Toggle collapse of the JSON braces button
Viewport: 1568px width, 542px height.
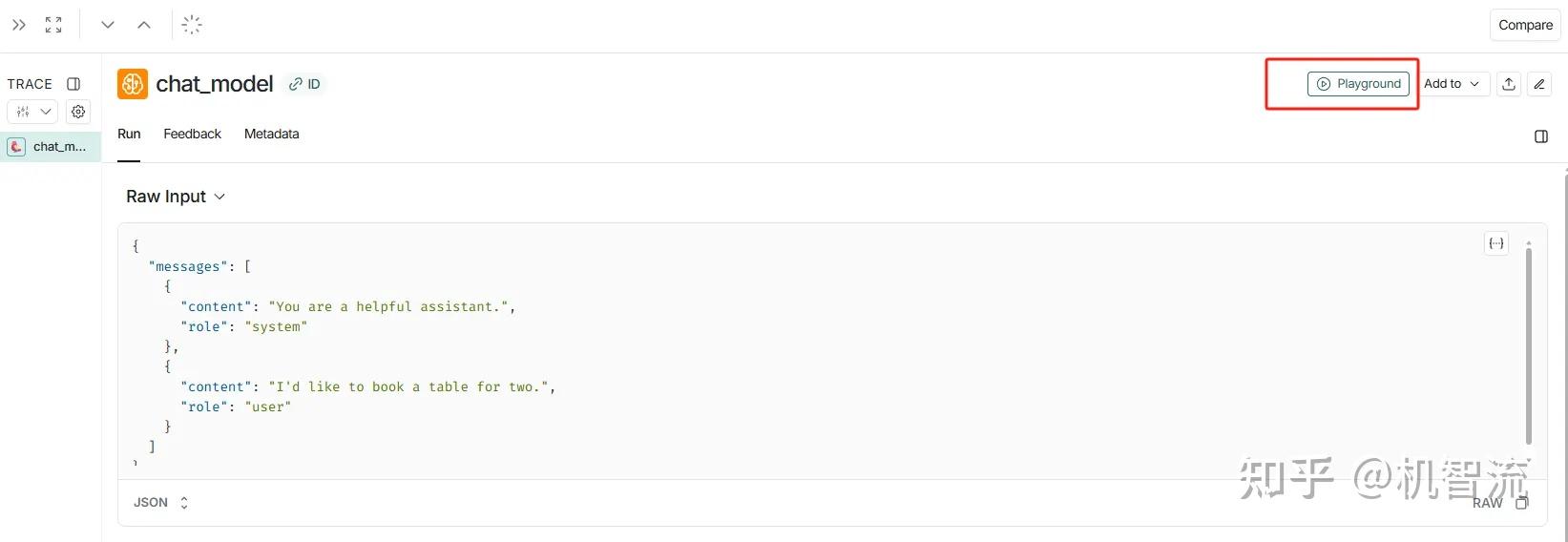click(1496, 243)
